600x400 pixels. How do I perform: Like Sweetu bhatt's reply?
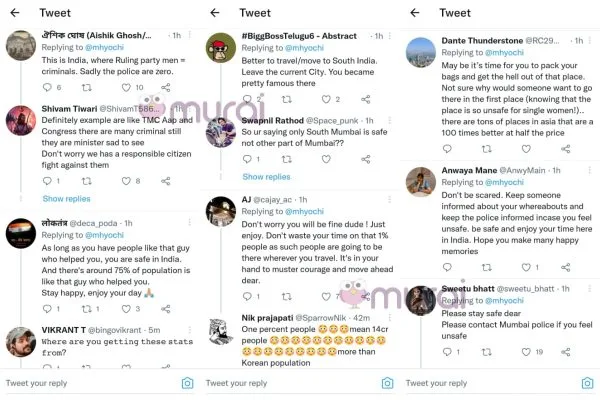(525, 352)
